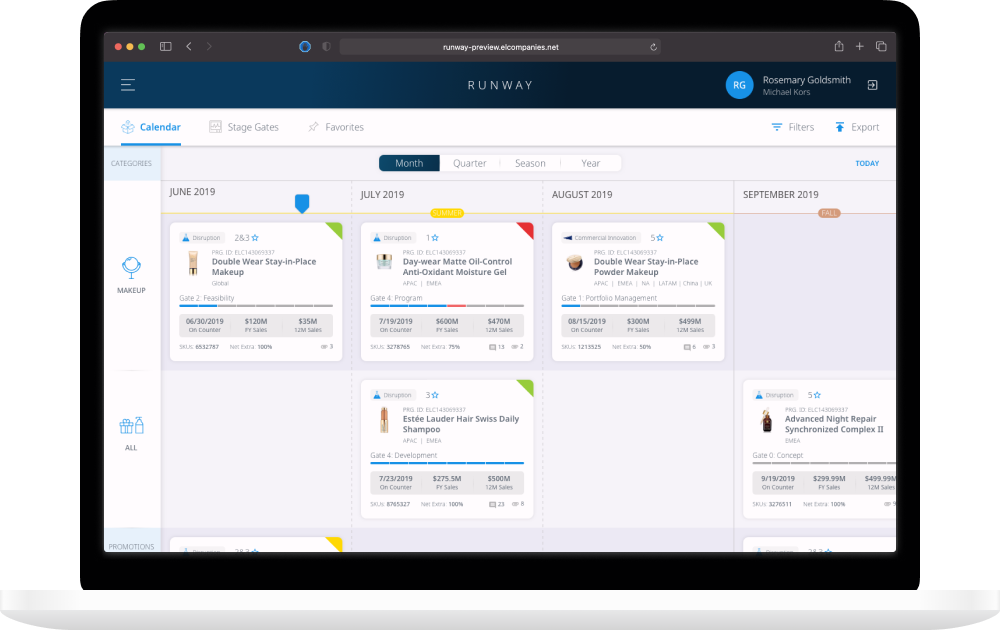The image size is (1000, 630).
Task: Click star rating on Day-wear Matte Gel card
Action: [435, 238]
